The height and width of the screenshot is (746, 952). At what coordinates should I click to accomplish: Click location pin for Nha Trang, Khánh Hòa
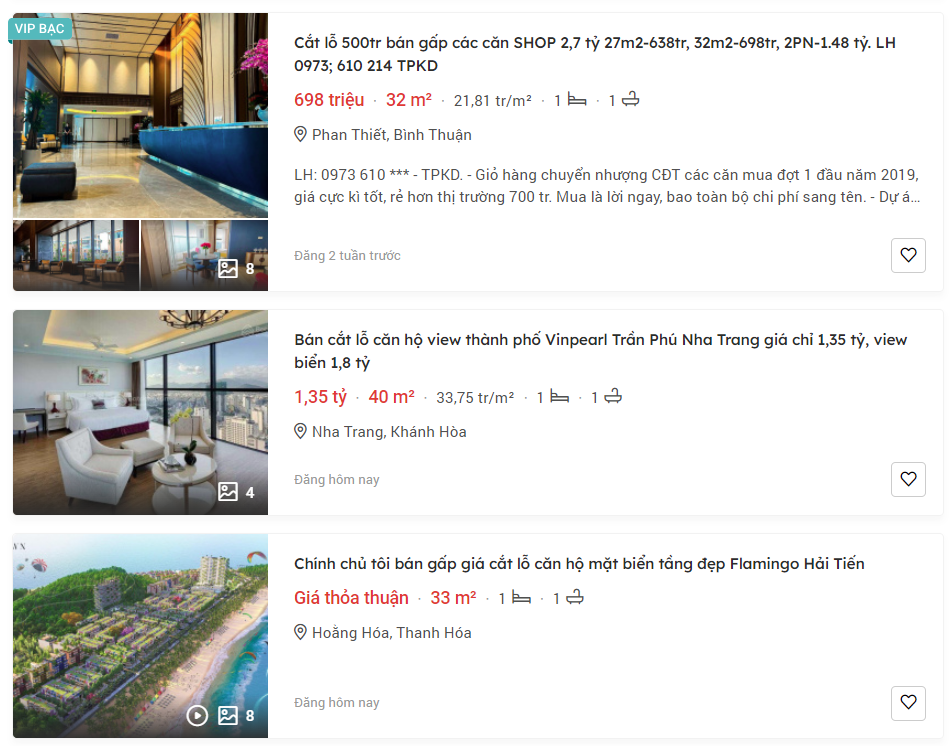click(x=300, y=432)
